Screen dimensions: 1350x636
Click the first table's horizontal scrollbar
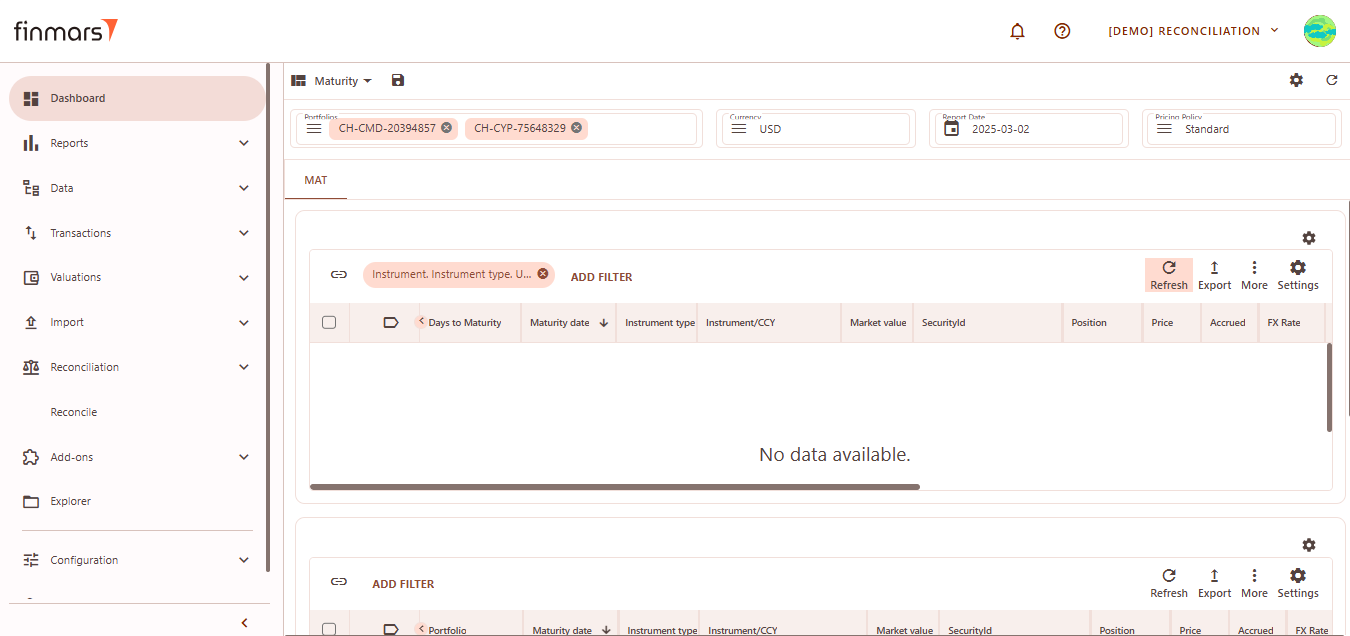pos(614,487)
